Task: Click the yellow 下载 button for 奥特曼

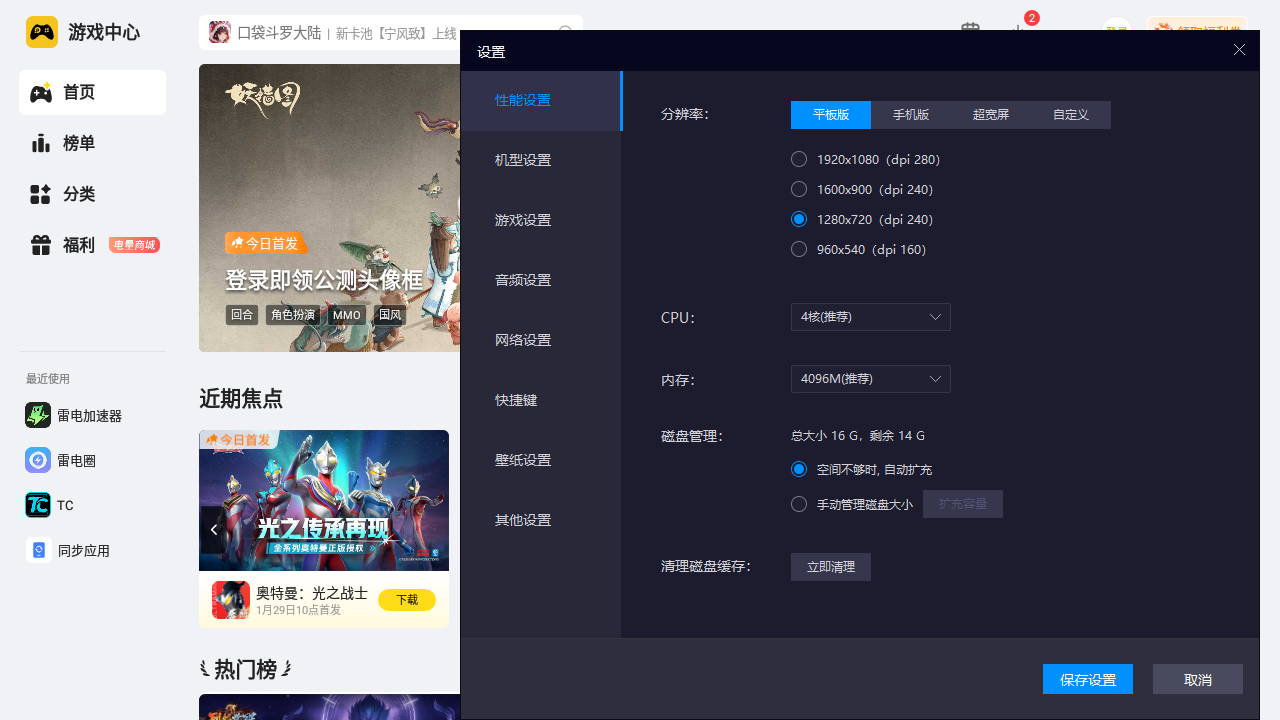Action: 406,600
